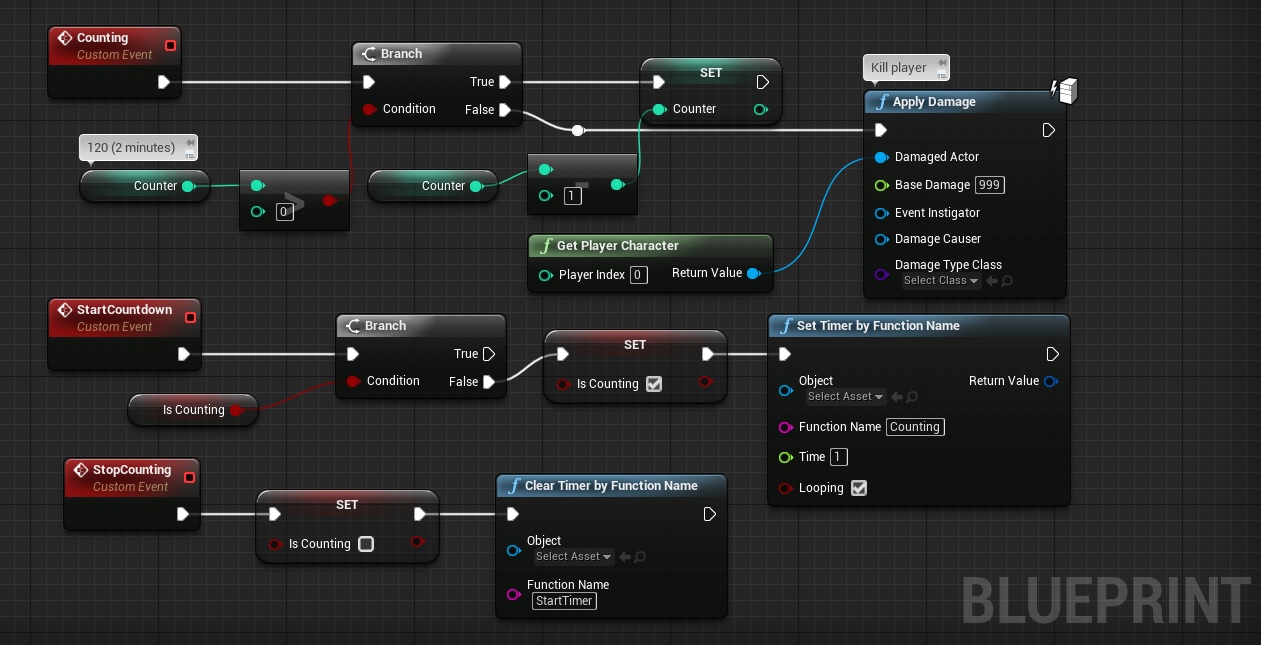Uncheck the Looping checkbox on Set Timer

(858, 488)
